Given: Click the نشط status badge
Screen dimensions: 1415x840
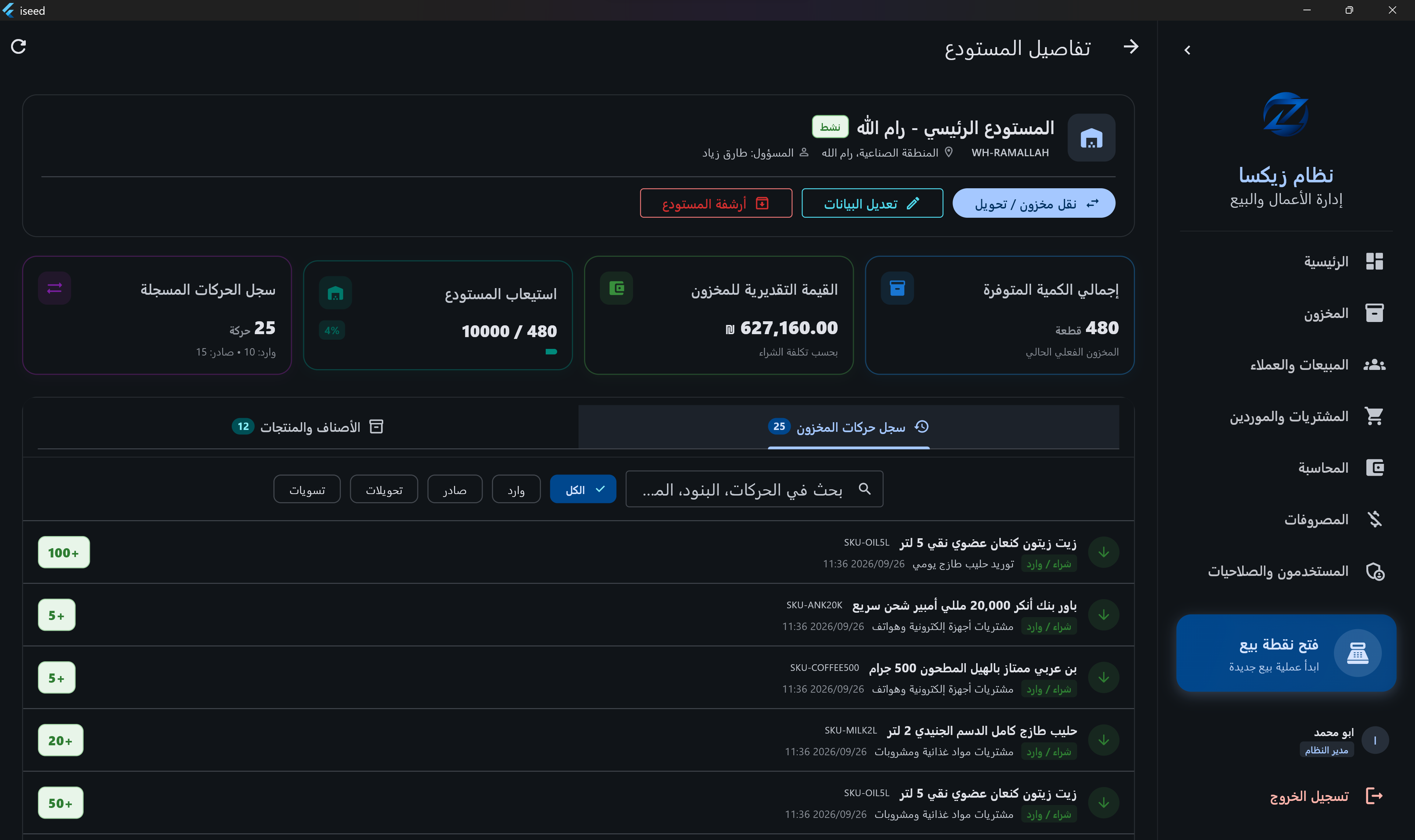Looking at the screenshot, I should click(x=830, y=127).
